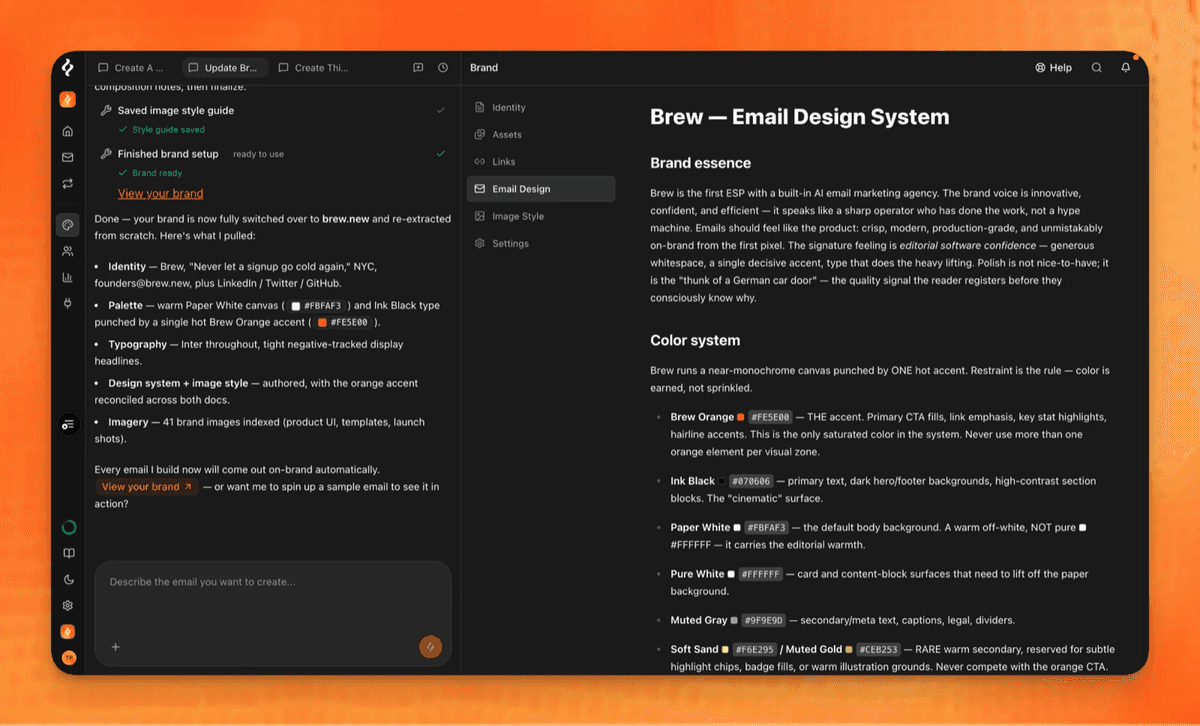This screenshot has height=726, width=1200.
Task: Click the round sidebar list toggle icon
Action: point(67,424)
